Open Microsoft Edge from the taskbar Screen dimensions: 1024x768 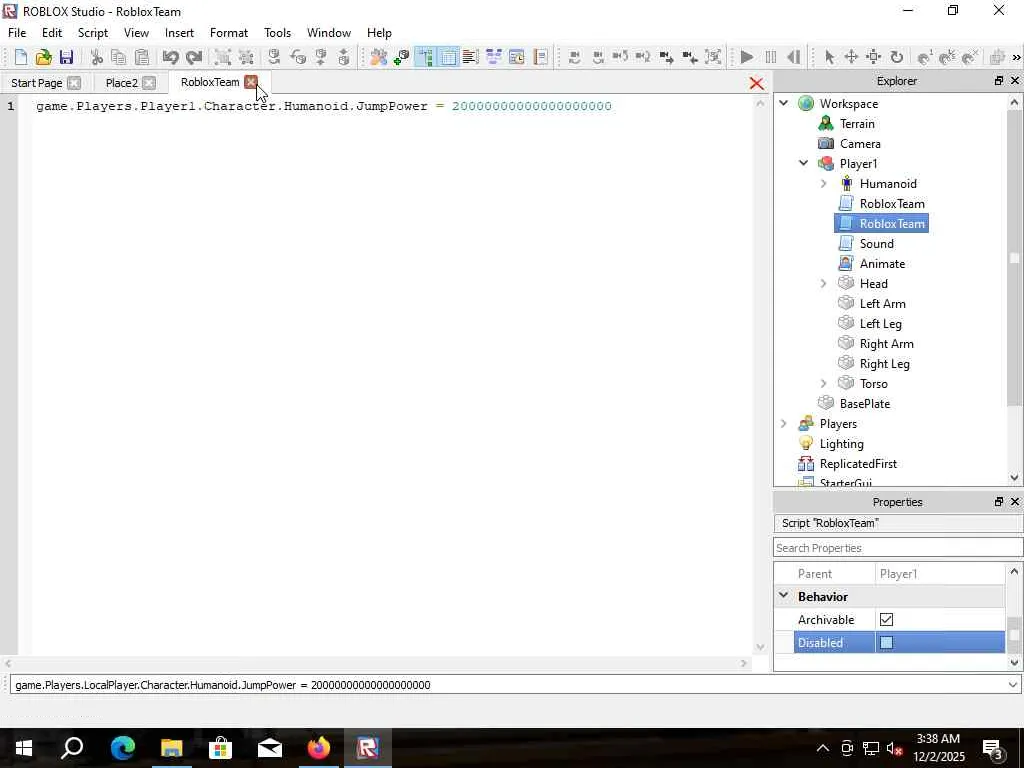coord(122,748)
